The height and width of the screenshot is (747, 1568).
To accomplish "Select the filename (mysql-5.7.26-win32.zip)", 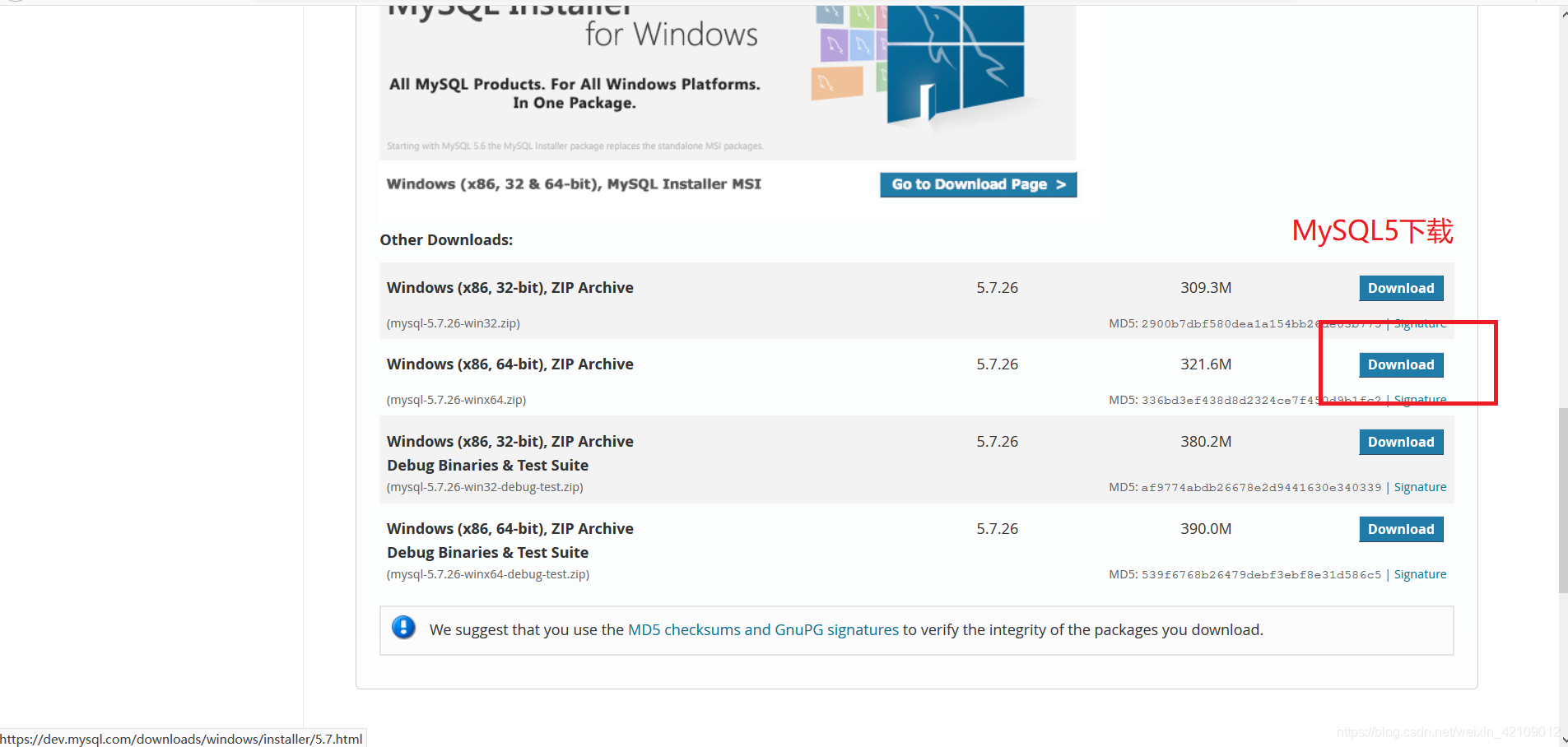I will [x=454, y=323].
